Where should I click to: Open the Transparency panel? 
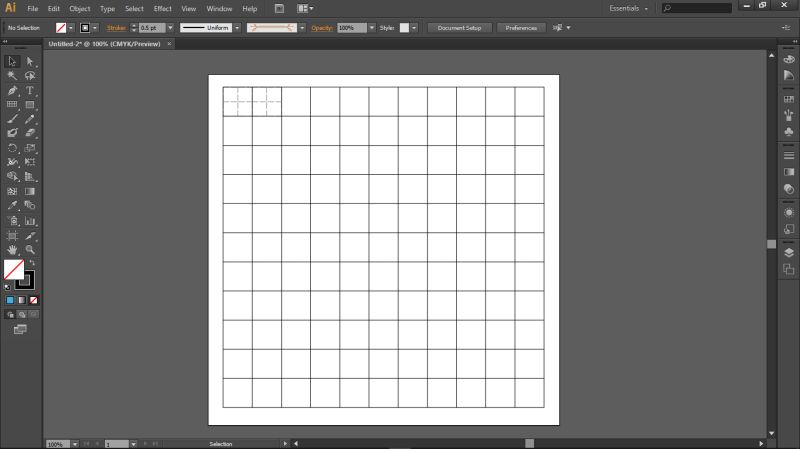click(x=789, y=189)
